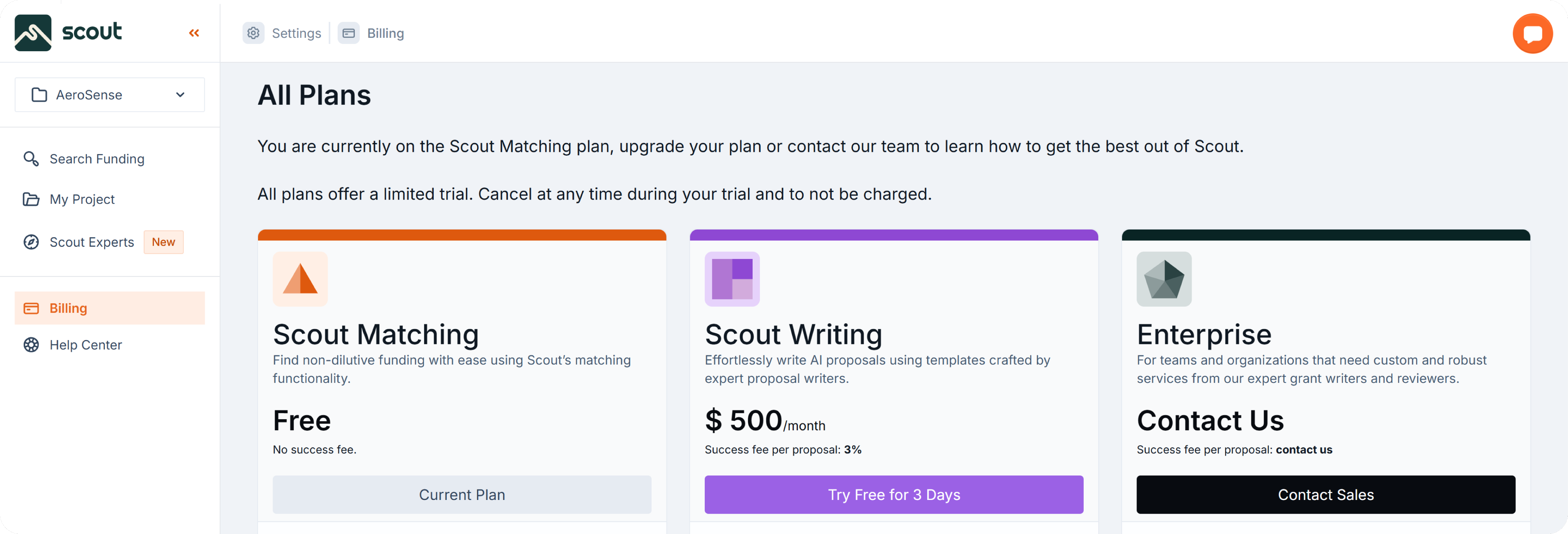Click the Contact Sales button
The height and width of the screenshot is (534, 1568).
[x=1325, y=495]
